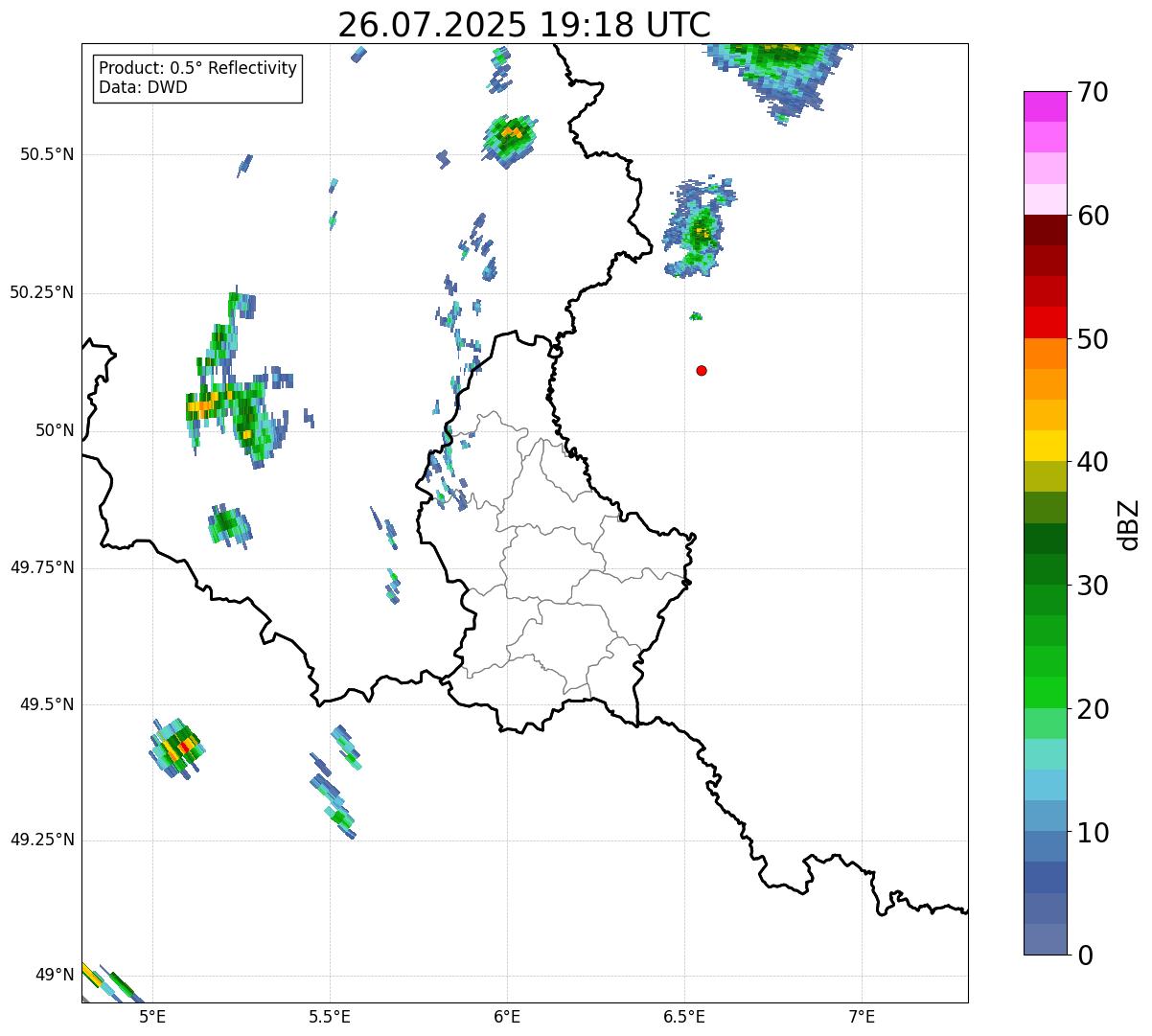Click the 7°E longitude label
The width and height of the screenshot is (1152, 1036).
click(862, 1016)
